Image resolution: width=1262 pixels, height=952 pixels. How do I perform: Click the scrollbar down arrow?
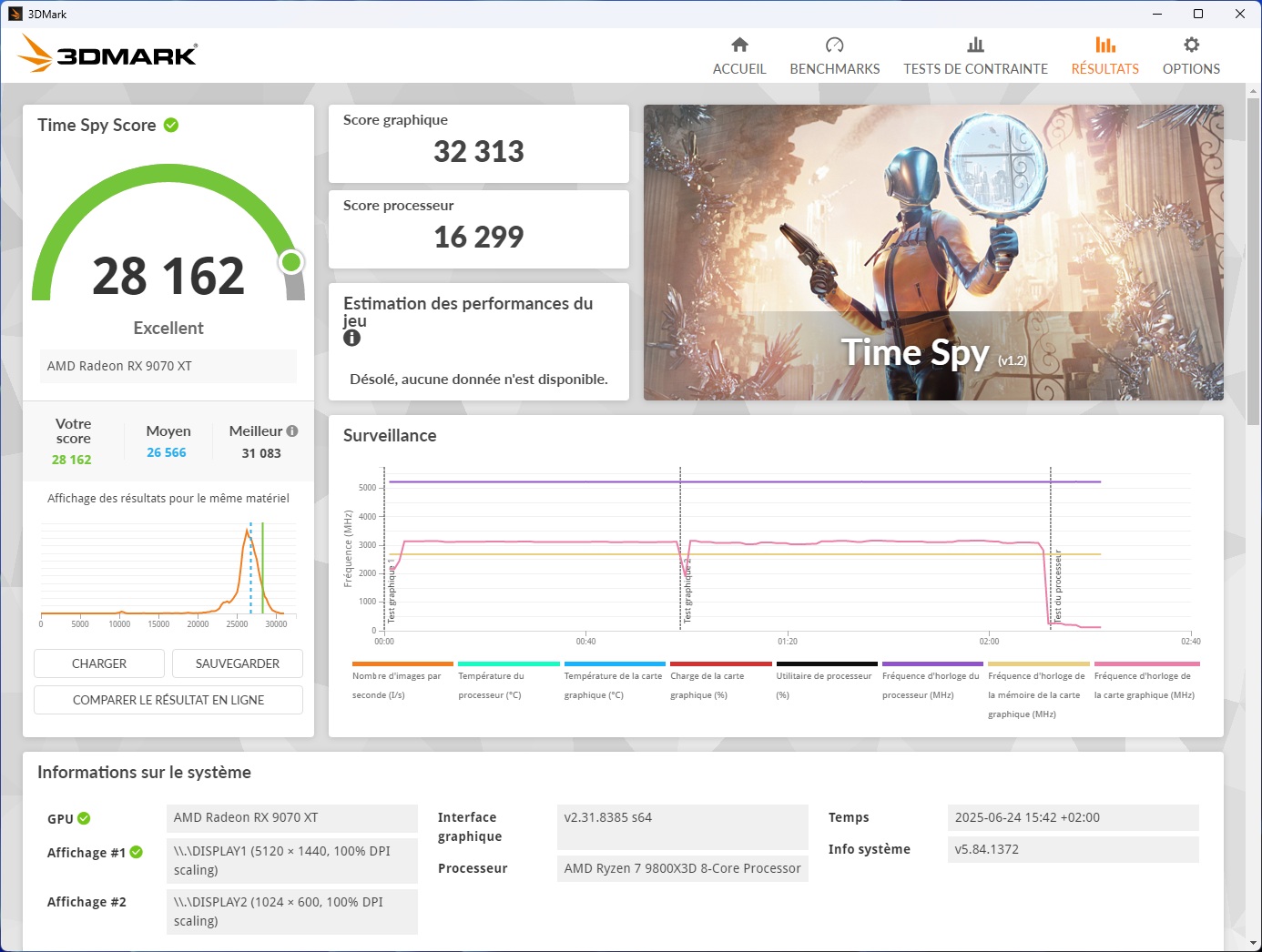coord(1253,943)
